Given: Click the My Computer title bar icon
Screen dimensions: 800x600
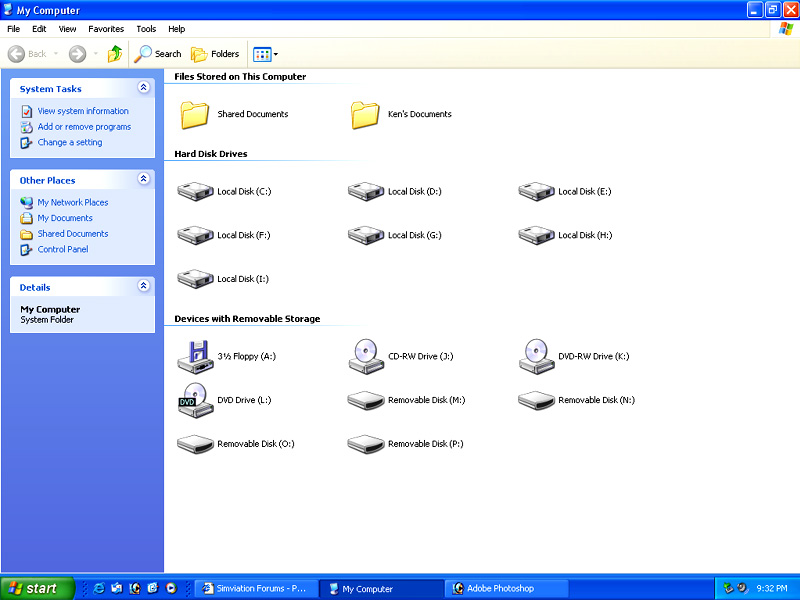Looking at the screenshot, I should pyautogui.click(x=8, y=10).
